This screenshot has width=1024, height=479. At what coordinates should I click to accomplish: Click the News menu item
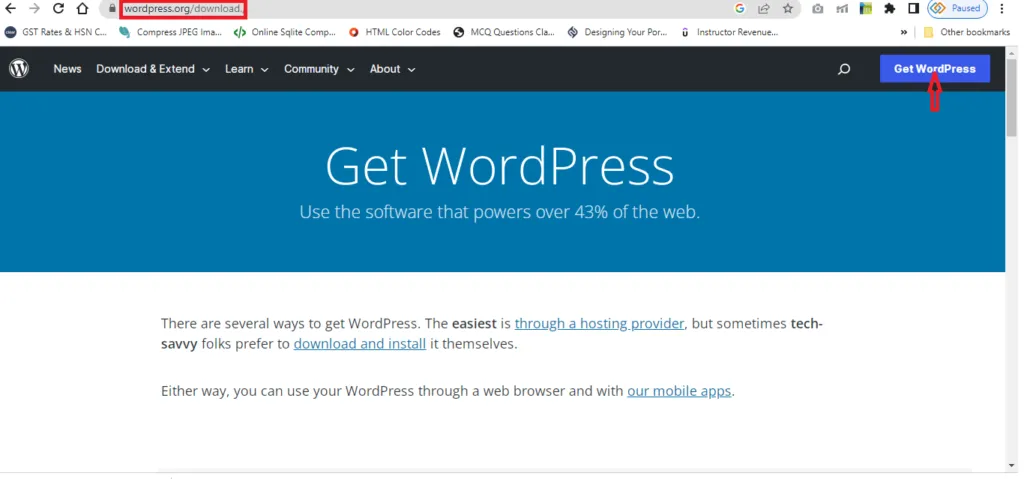(x=67, y=69)
